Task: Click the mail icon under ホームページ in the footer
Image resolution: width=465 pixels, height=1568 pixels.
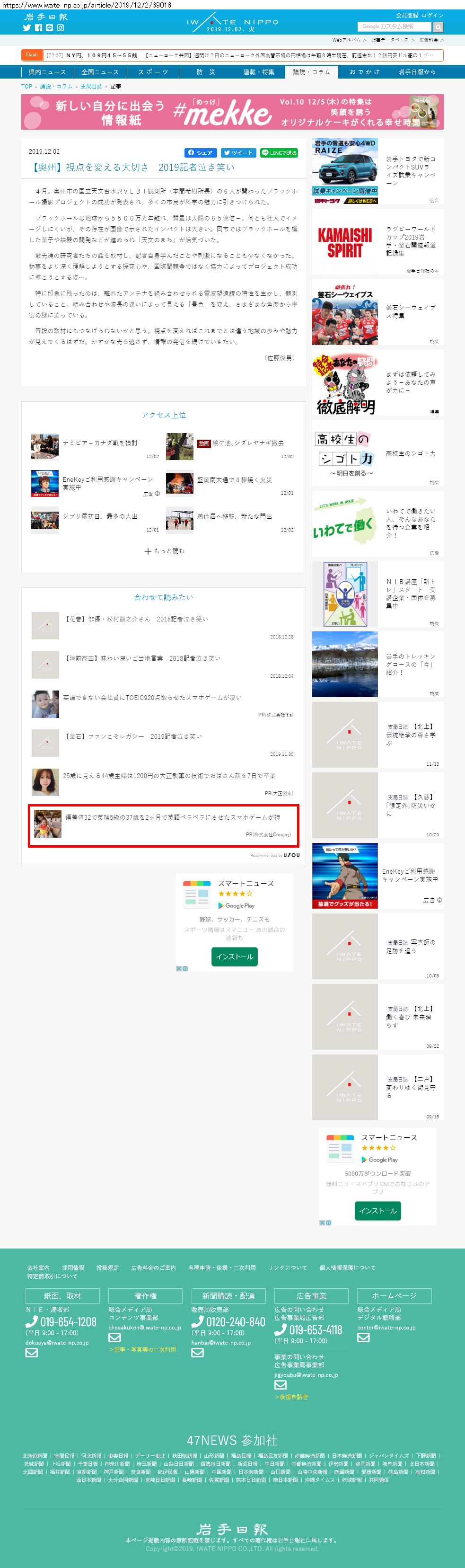Action: tap(363, 1338)
